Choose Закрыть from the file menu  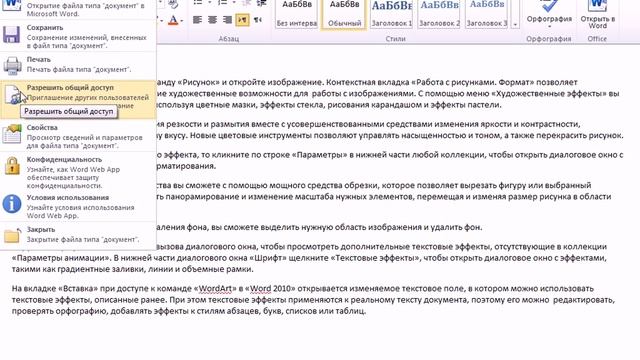(x=78, y=235)
